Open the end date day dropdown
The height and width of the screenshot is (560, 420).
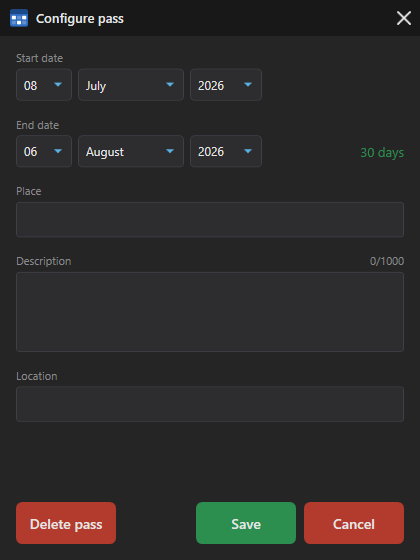coord(44,151)
